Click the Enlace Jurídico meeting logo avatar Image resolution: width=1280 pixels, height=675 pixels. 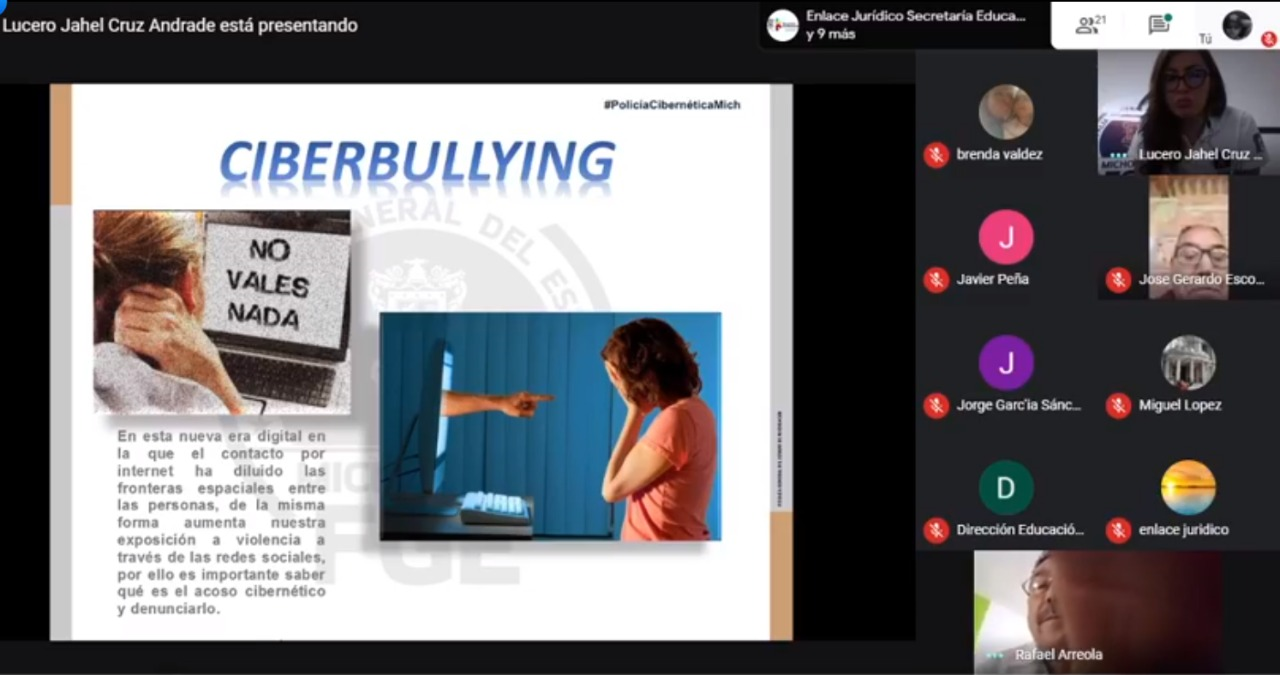coord(782,25)
